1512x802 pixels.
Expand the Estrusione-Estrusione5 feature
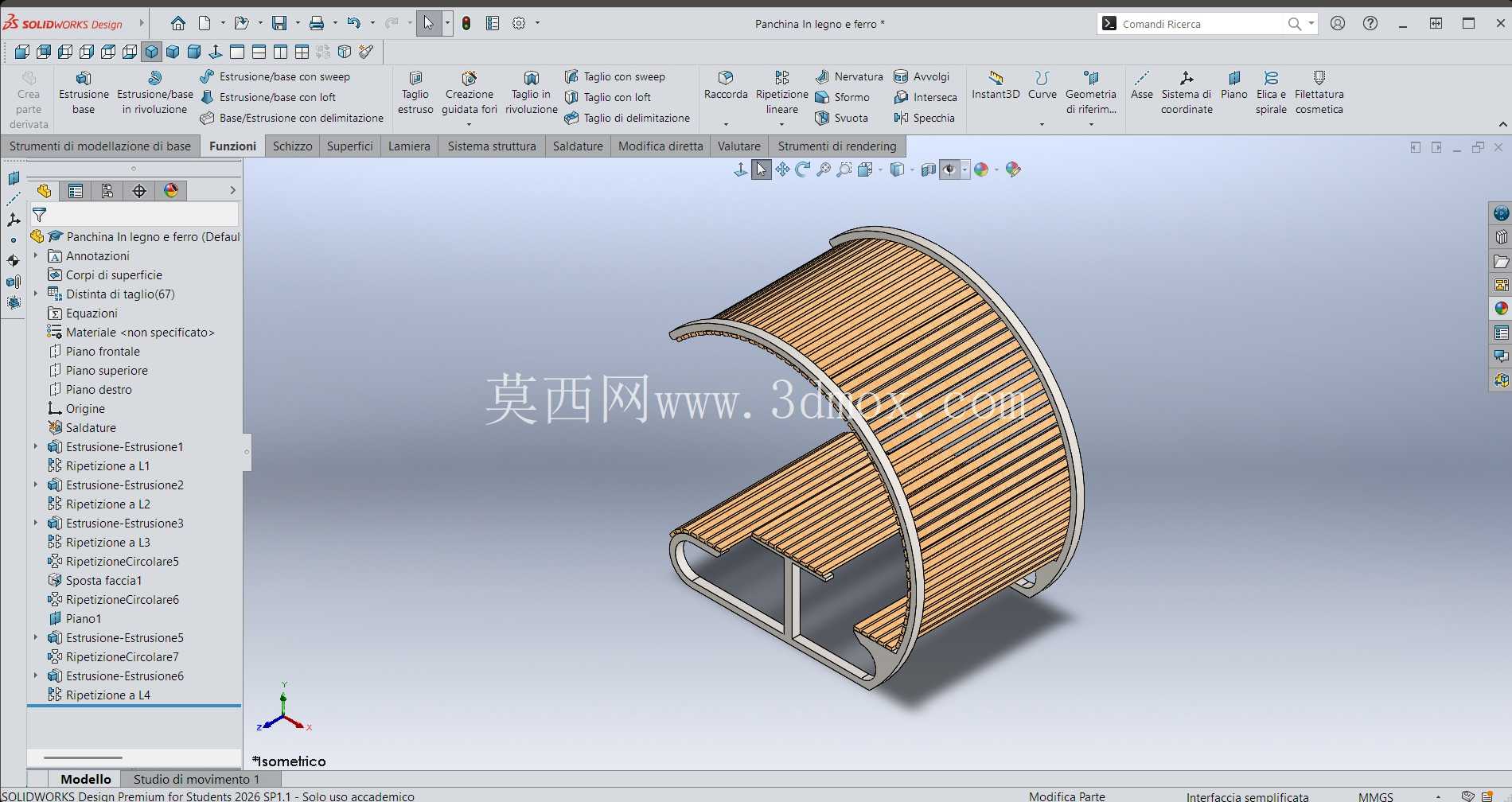tap(36, 637)
